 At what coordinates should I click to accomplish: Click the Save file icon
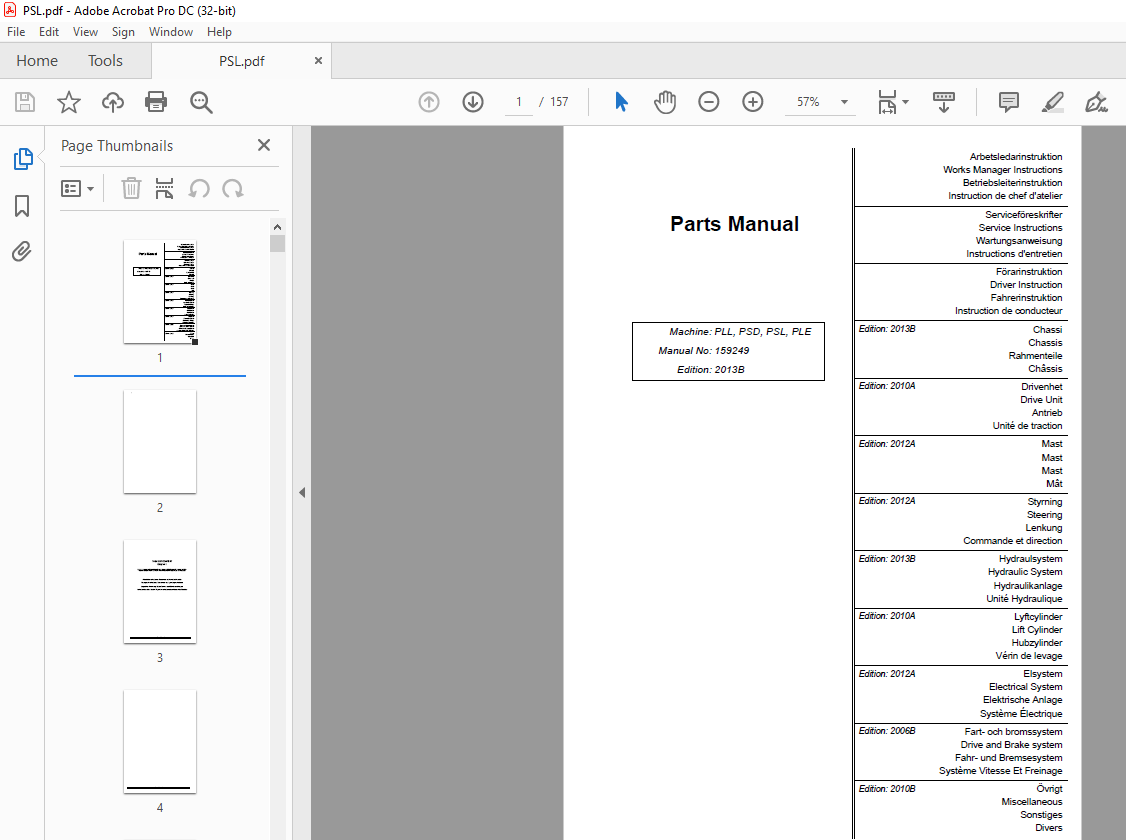(25, 102)
